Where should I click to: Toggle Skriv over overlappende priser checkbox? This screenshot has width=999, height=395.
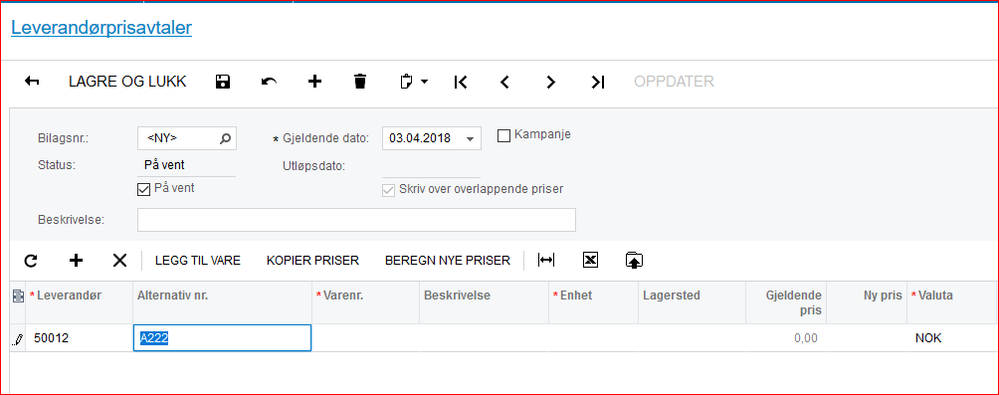click(388, 190)
